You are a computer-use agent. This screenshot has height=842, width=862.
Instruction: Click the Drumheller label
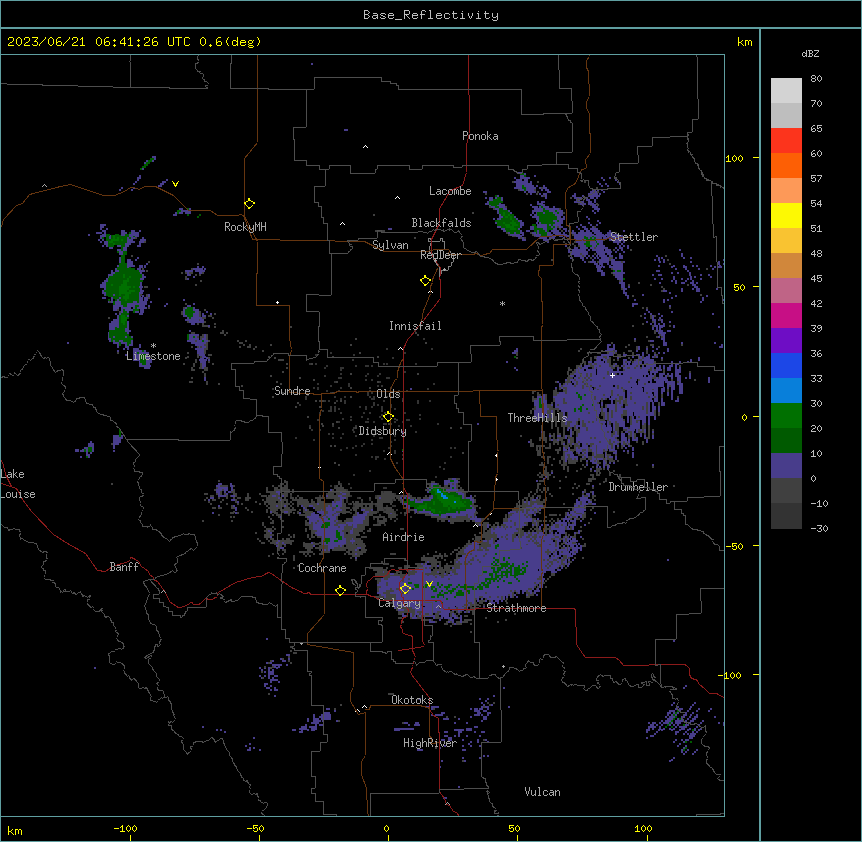pos(638,487)
